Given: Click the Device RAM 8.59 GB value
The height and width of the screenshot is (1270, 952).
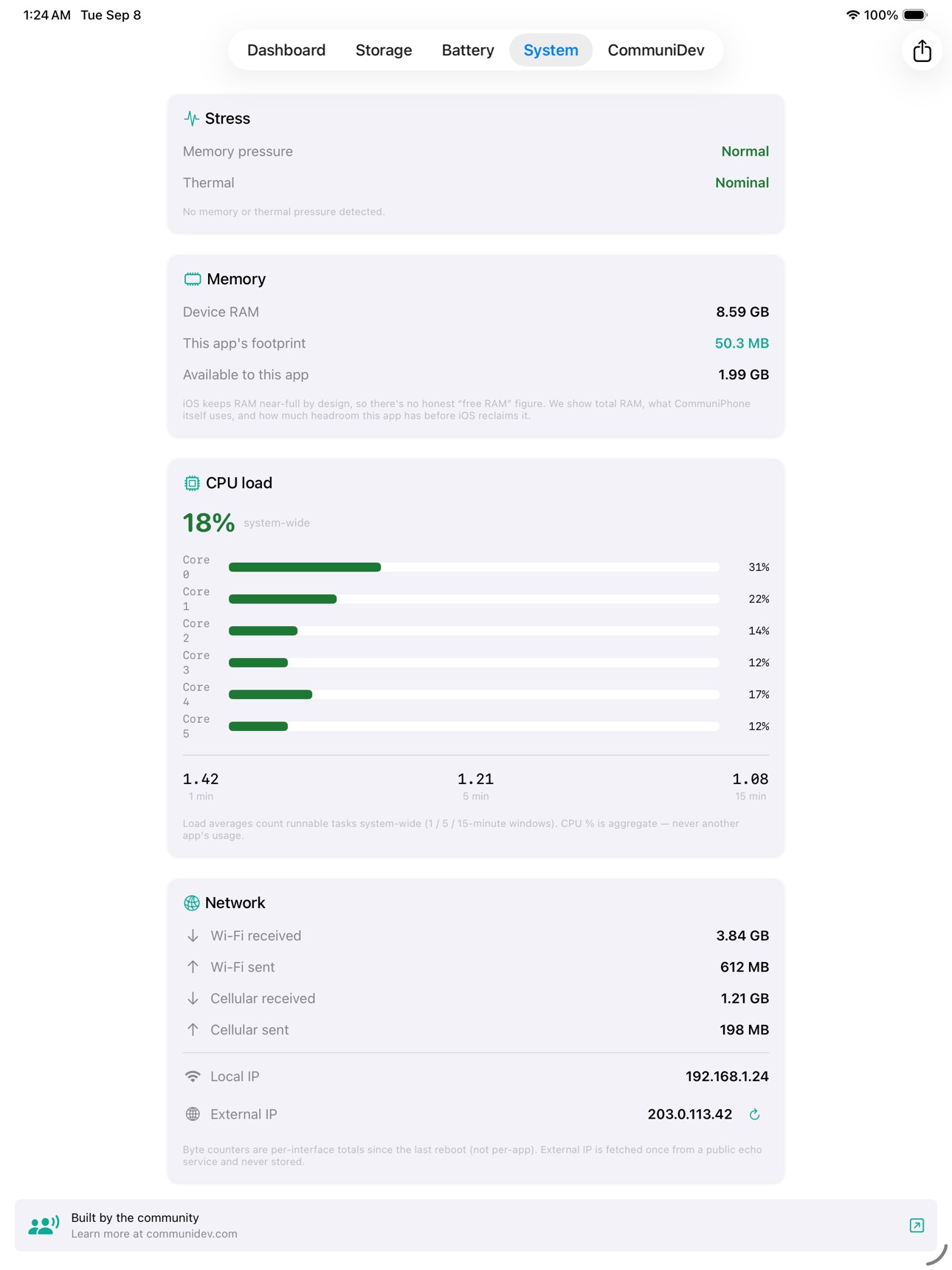Looking at the screenshot, I should coord(742,312).
